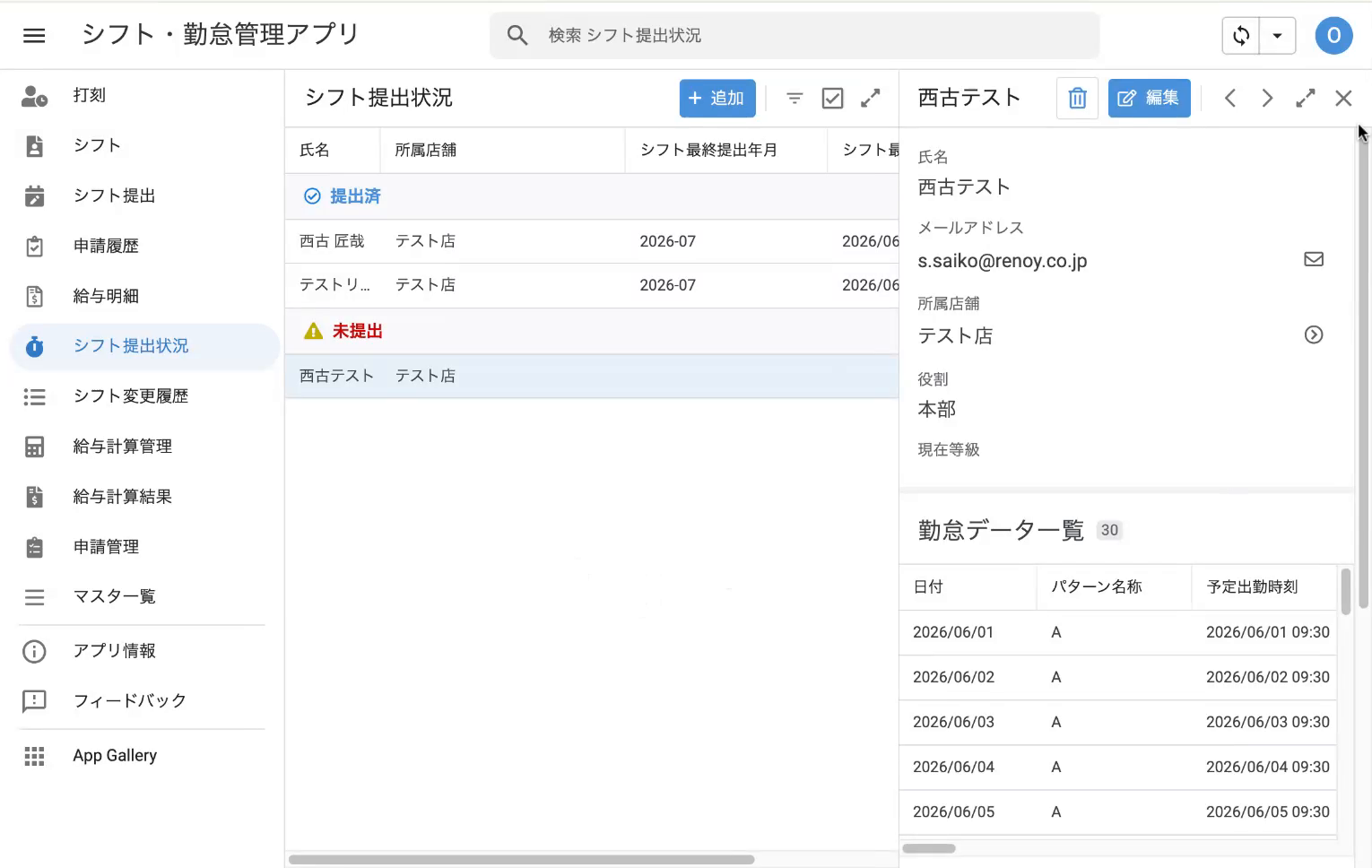1372x868 pixels.
Task: Open the 2026/06/03 attendance row
Action: click(x=1117, y=723)
